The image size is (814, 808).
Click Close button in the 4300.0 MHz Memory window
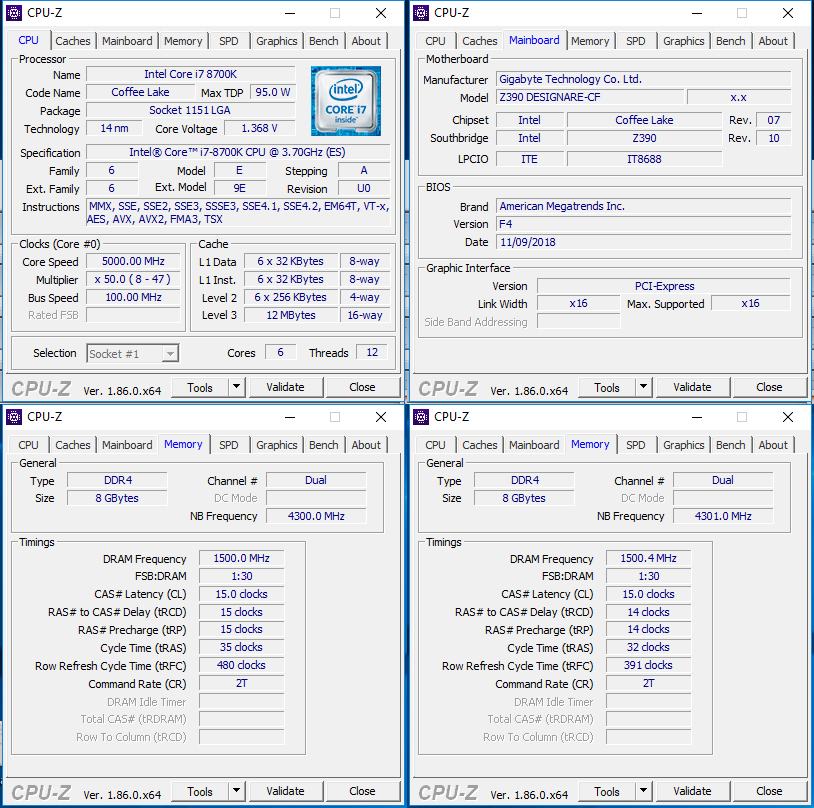[x=362, y=791]
